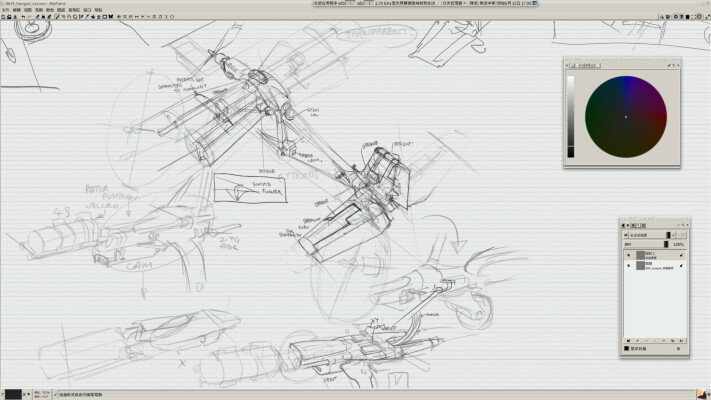
Task: Select the Ellipse drawing tool
Action: click(x=75, y=17)
